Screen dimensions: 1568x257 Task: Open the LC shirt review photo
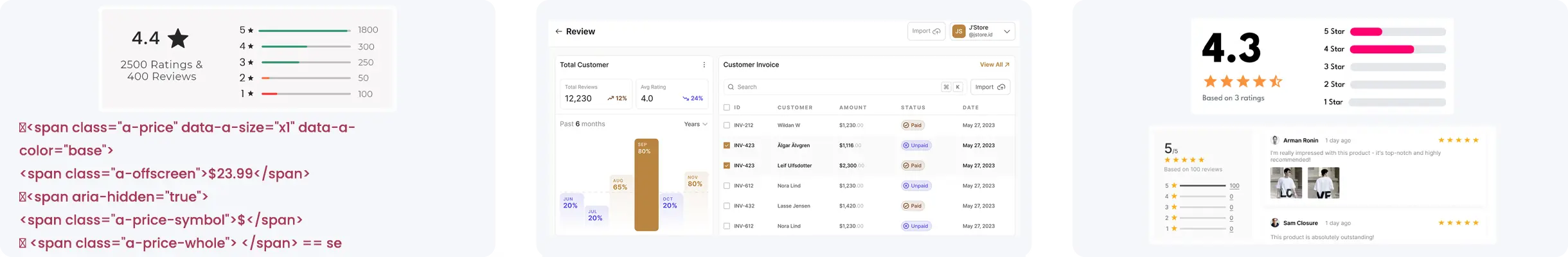coord(1286,182)
